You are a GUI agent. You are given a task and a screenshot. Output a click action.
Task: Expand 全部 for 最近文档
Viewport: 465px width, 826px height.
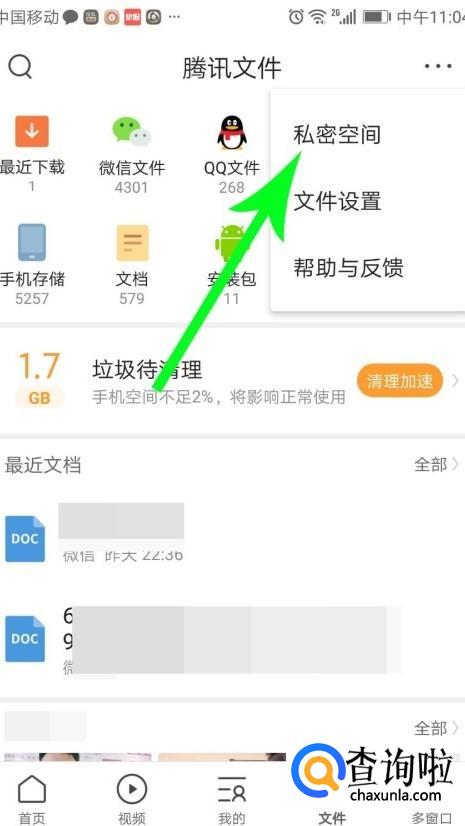pos(437,465)
